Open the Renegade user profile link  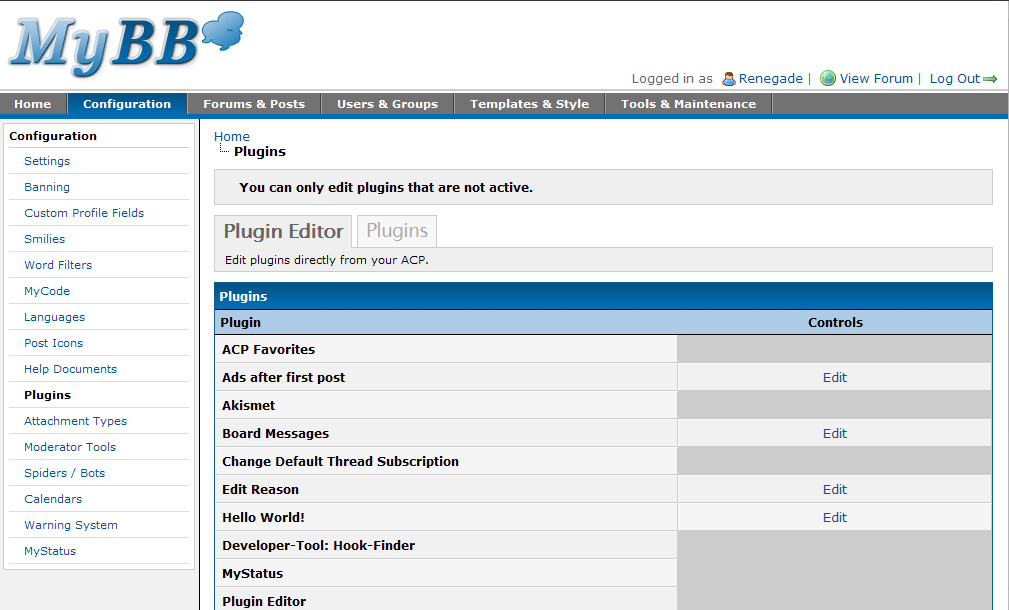(770, 79)
